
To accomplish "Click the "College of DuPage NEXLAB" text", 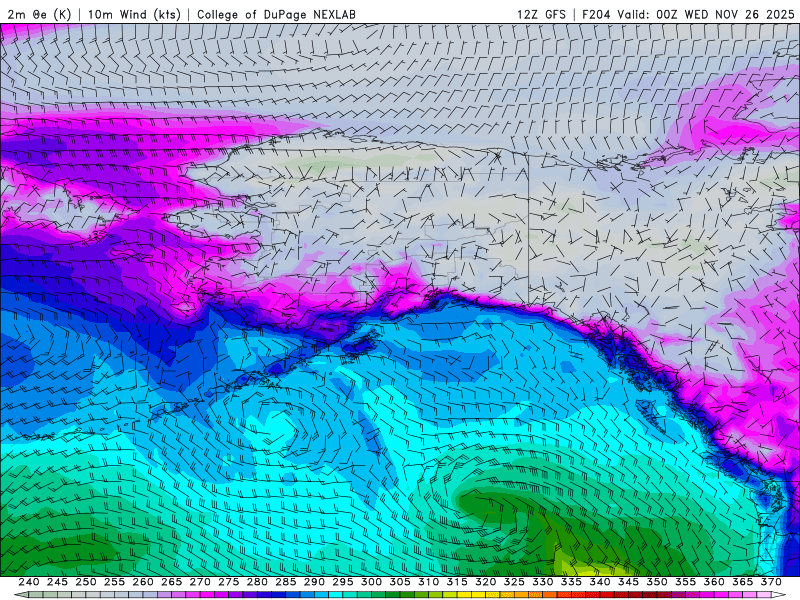I will (x=276, y=14).
